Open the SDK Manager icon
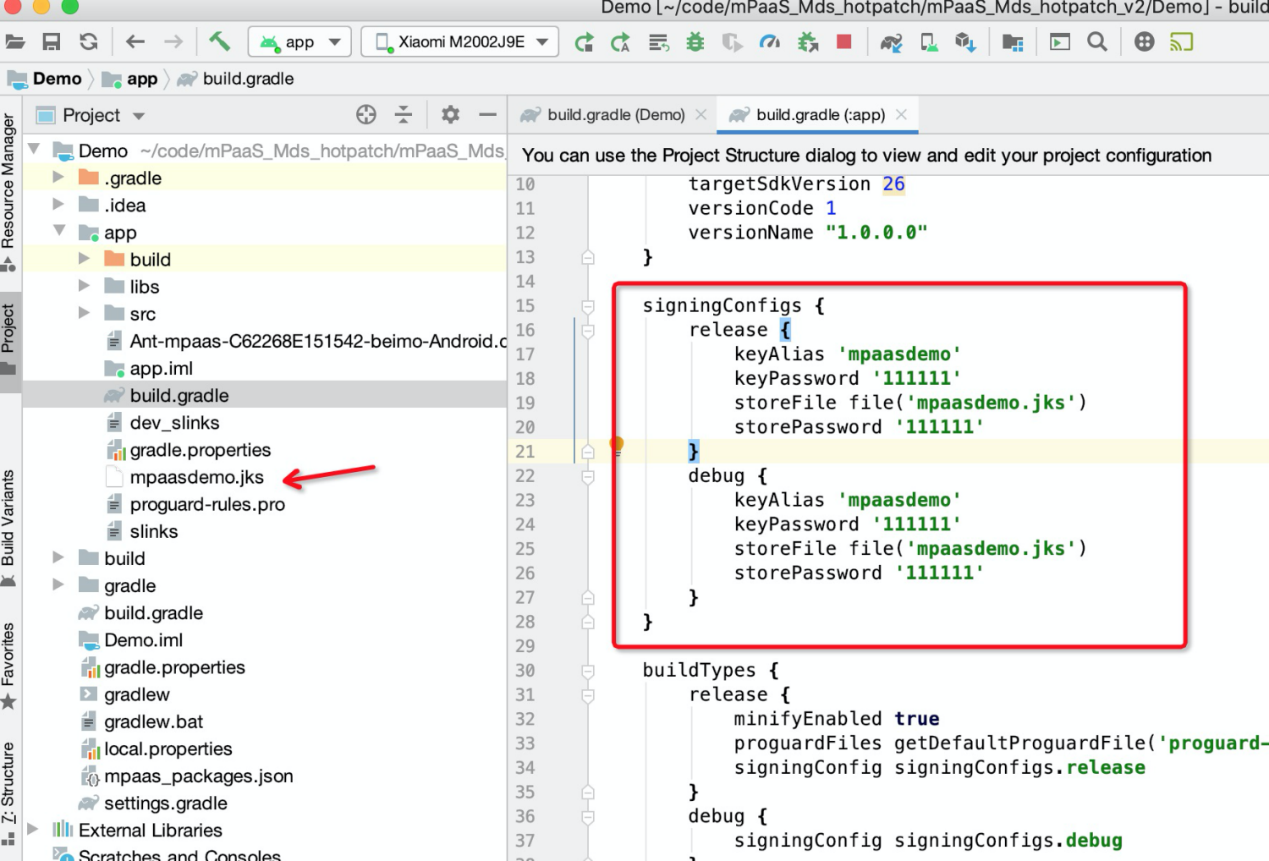1269x861 pixels. [966, 42]
